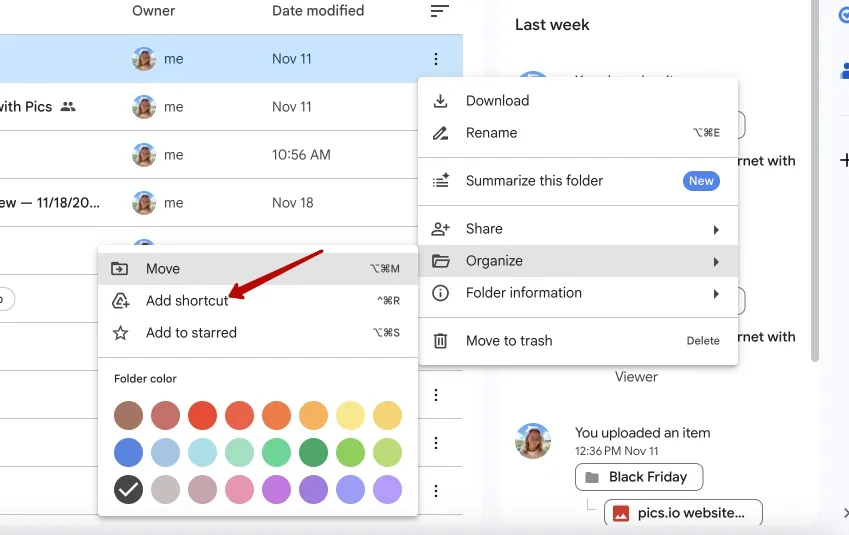This screenshot has width=849, height=535.
Task: Choose Move to trash
Action: [578, 341]
